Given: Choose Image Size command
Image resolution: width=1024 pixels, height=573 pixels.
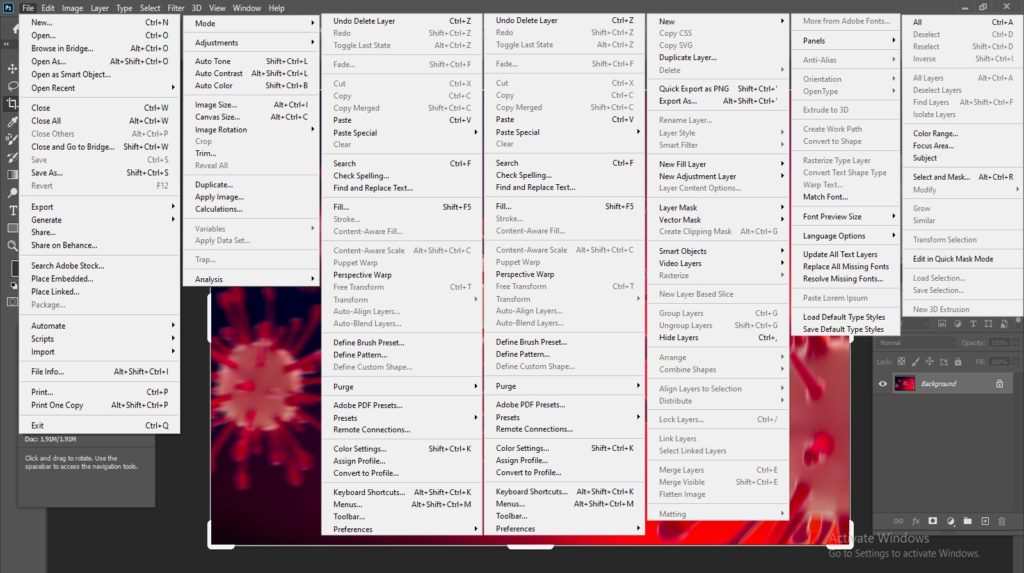Looking at the screenshot, I should [x=251, y=105].
